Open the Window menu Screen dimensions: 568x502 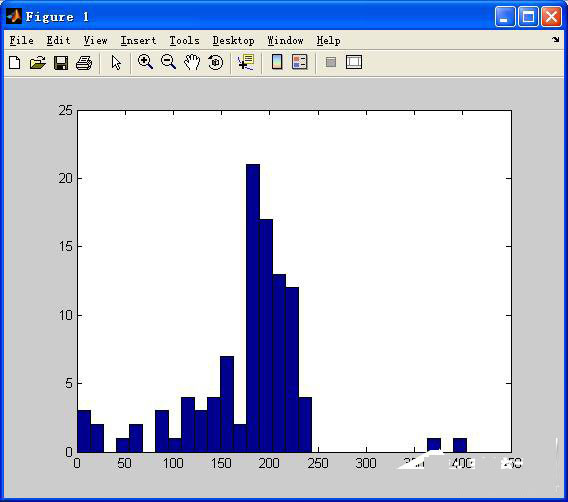285,41
